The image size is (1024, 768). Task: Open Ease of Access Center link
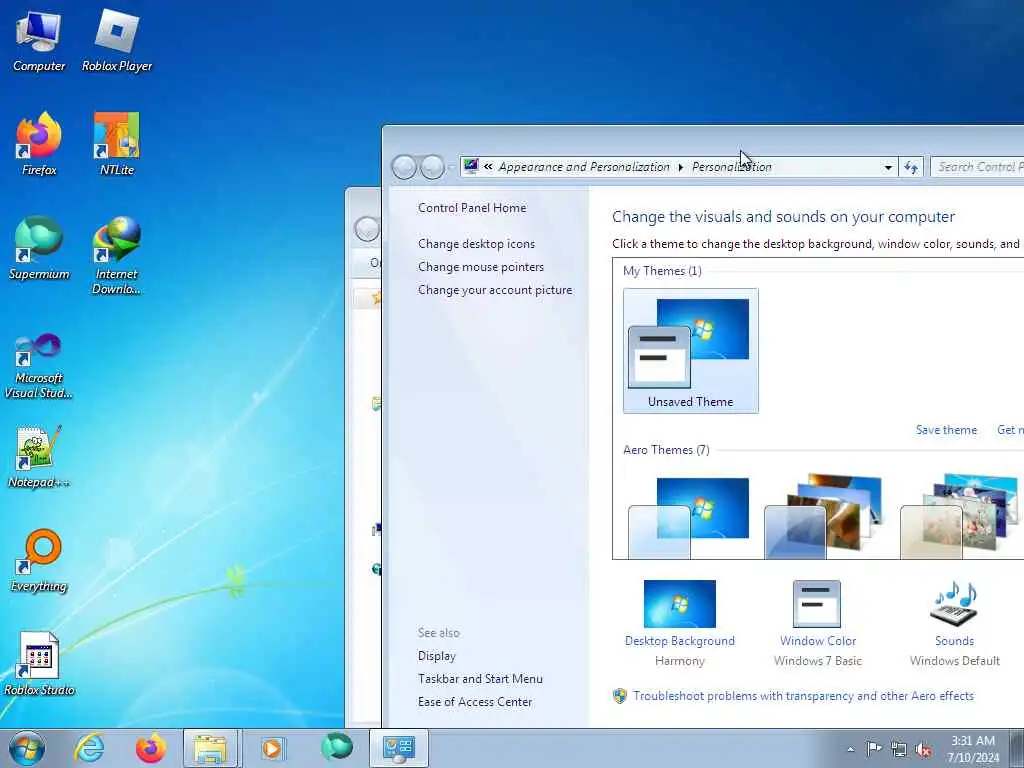coord(475,701)
